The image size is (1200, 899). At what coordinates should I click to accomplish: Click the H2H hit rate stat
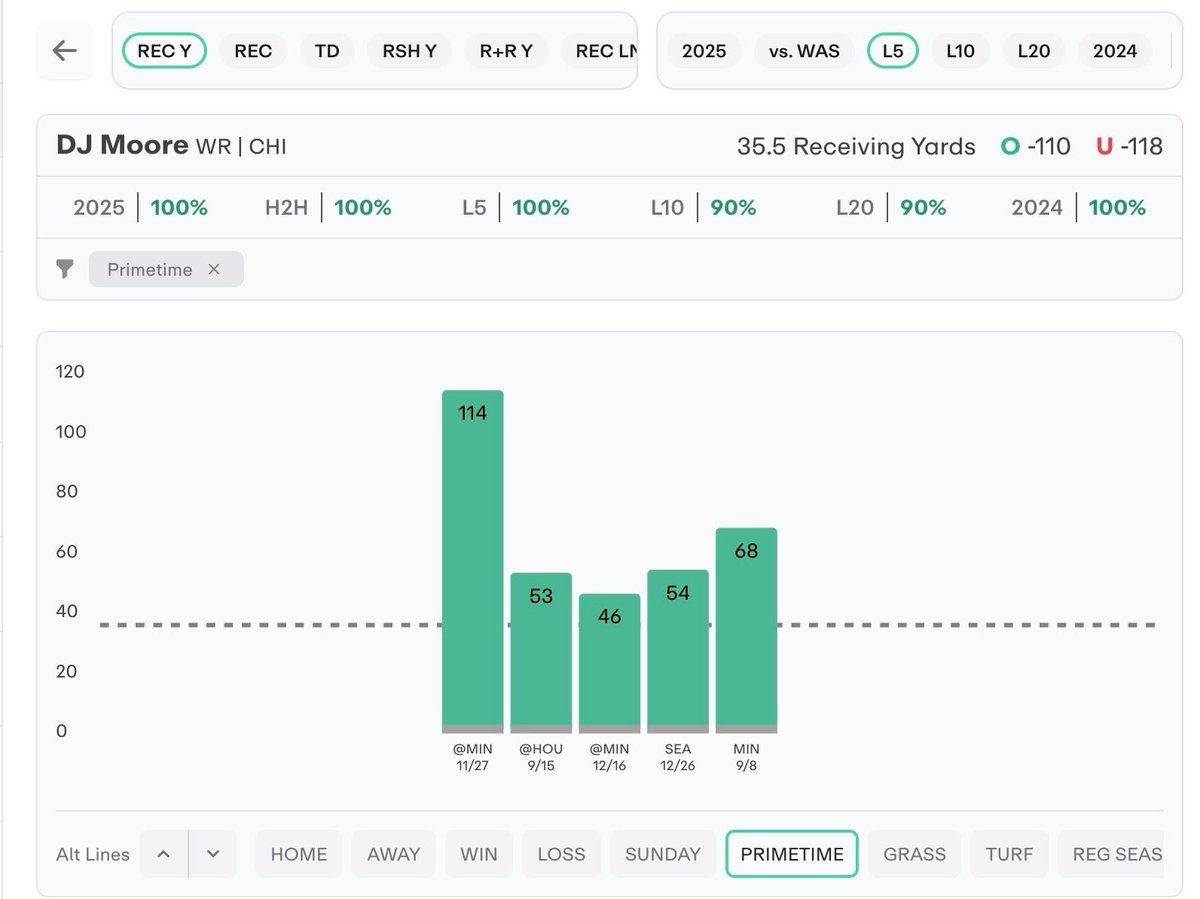pos(328,208)
